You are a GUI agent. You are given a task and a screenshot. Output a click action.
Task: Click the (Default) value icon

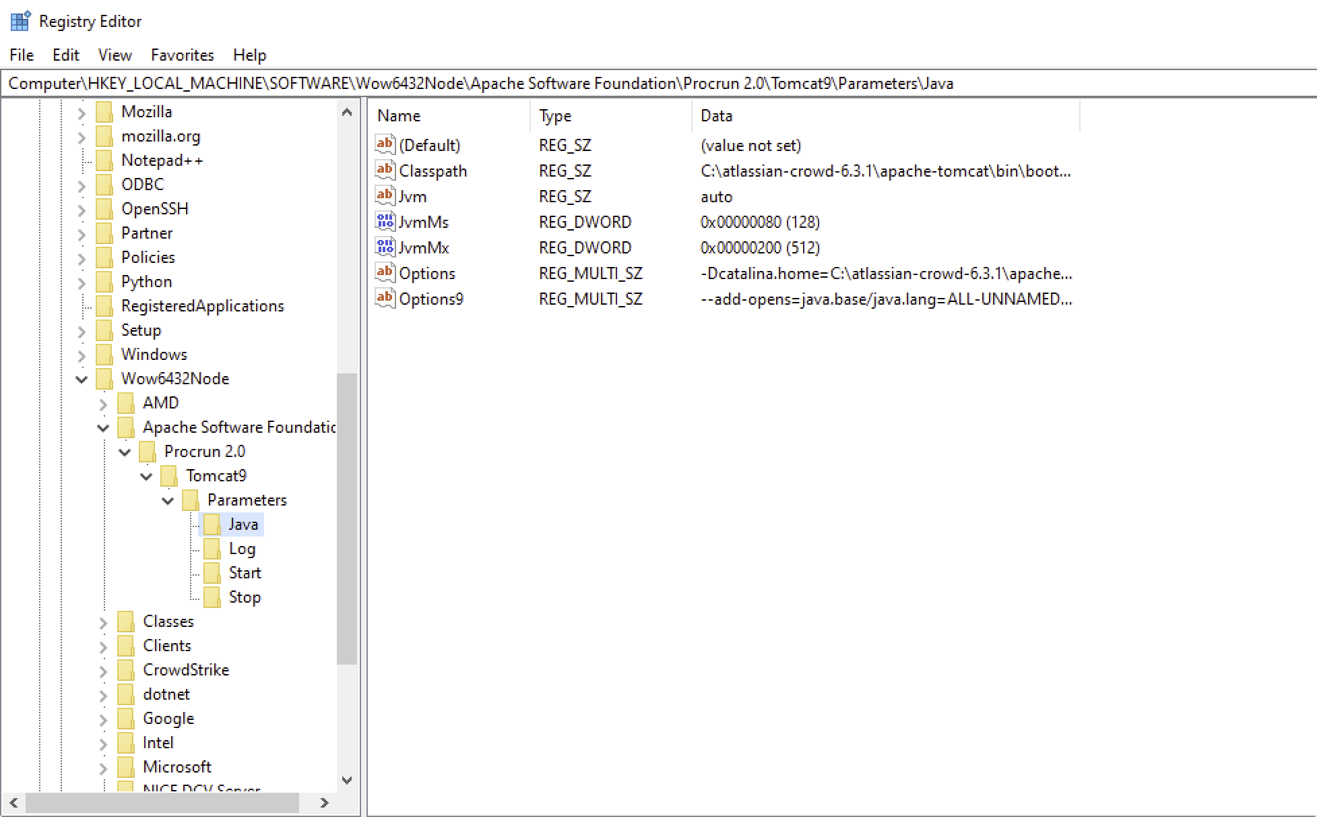pos(385,145)
